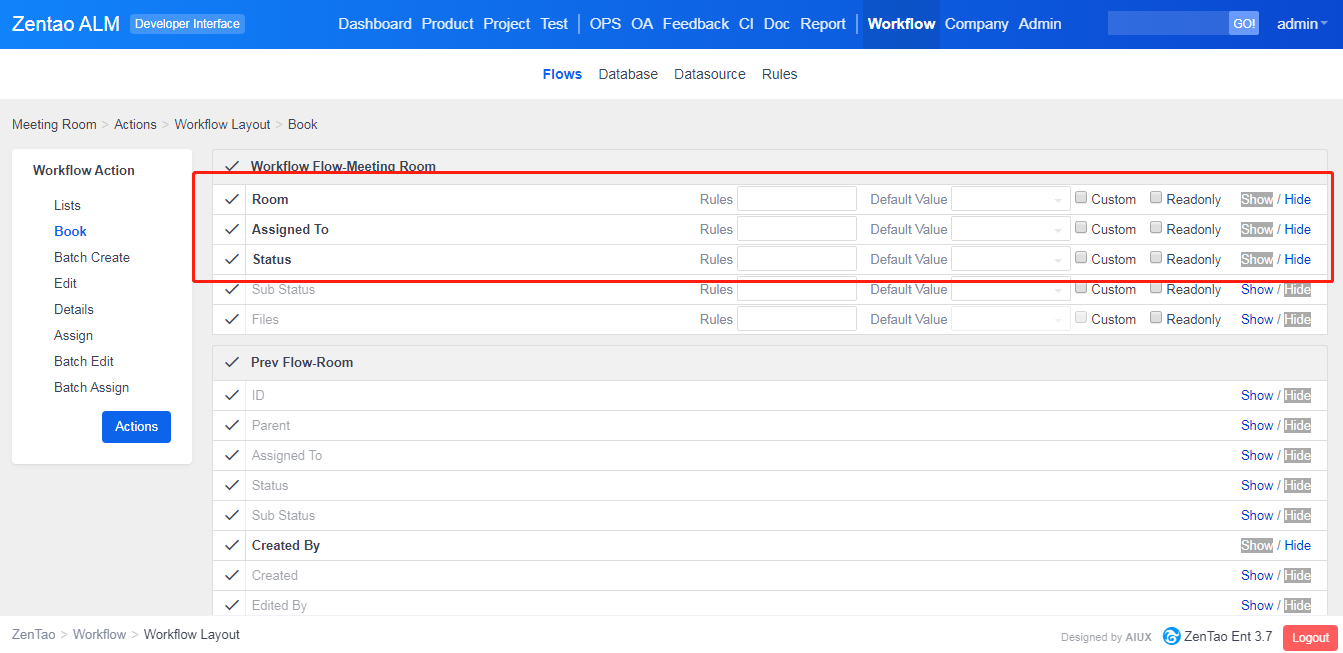This screenshot has width=1343, height=653.
Task: Click the ZenTao logo icon in footer
Action: (x=1171, y=636)
